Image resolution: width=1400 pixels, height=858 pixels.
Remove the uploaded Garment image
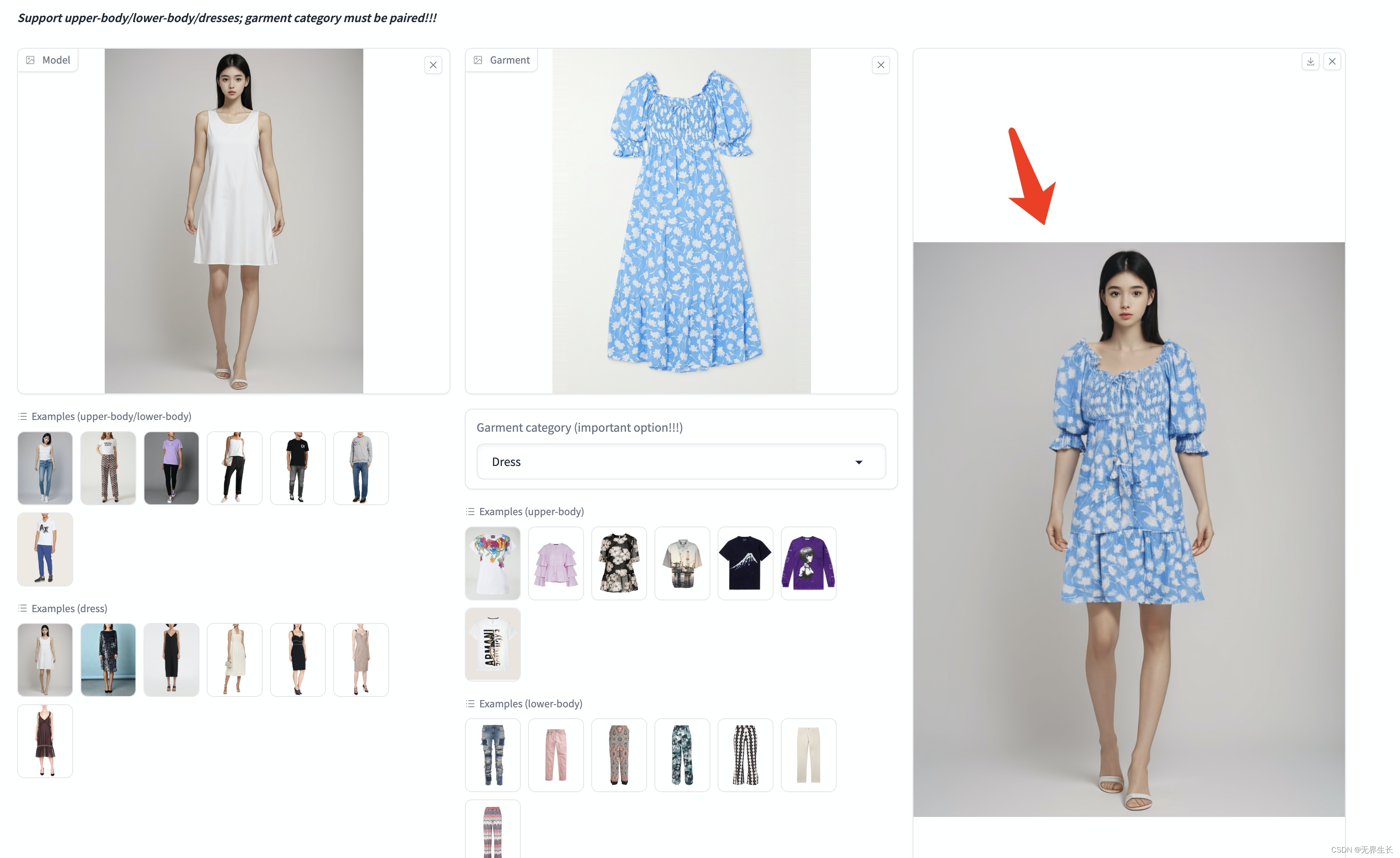coord(881,65)
